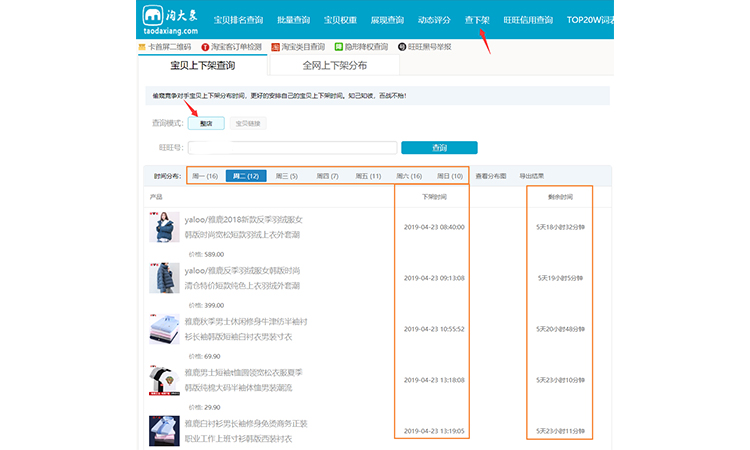
Task: Click delisting time 2019-04-23 09:13:08
Action: (x=434, y=278)
